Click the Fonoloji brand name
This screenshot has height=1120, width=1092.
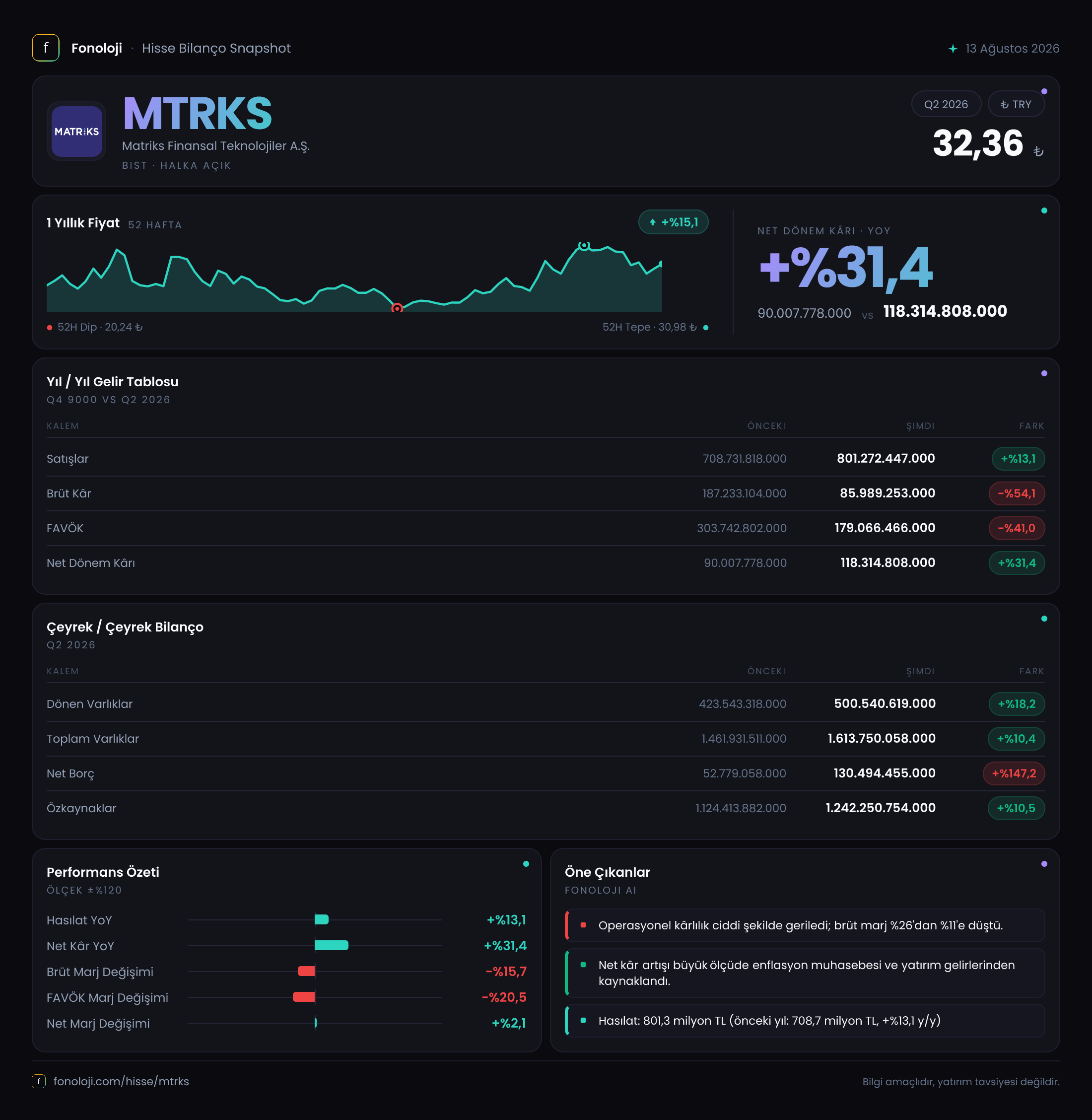96,48
